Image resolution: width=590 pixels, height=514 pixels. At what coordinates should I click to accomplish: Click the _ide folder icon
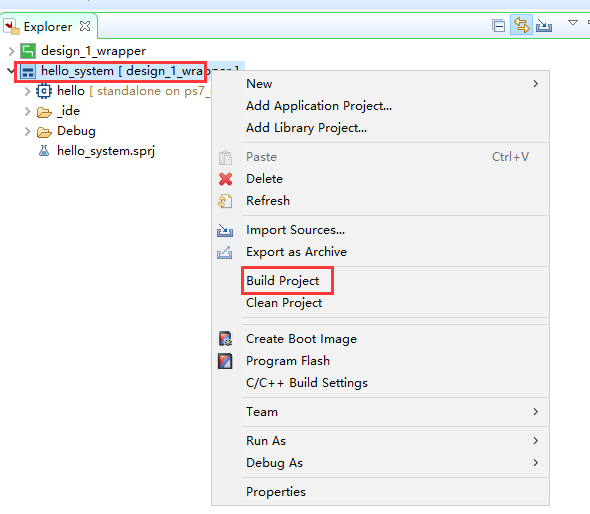click(44, 112)
